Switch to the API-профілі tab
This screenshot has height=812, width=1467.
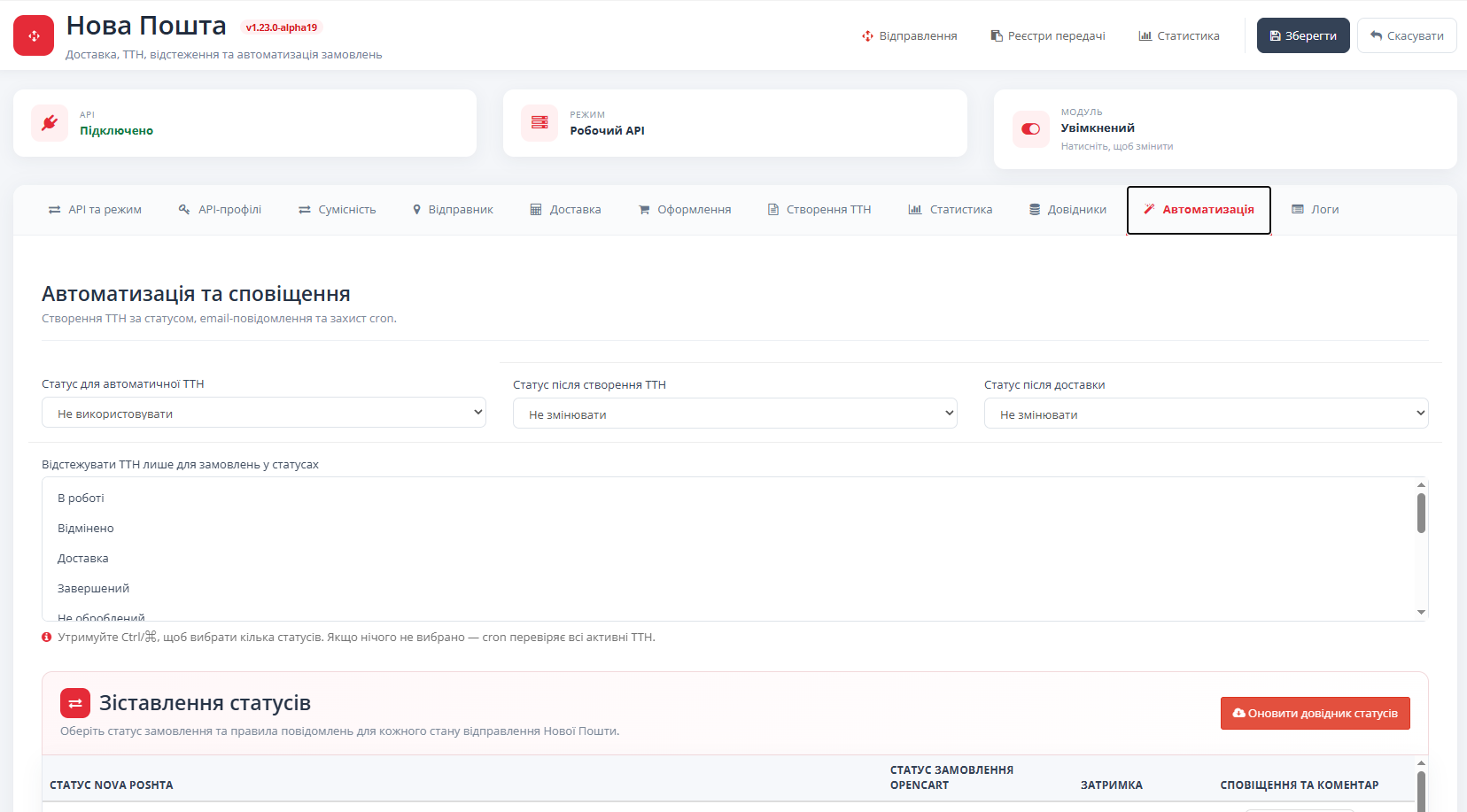pos(220,210)
